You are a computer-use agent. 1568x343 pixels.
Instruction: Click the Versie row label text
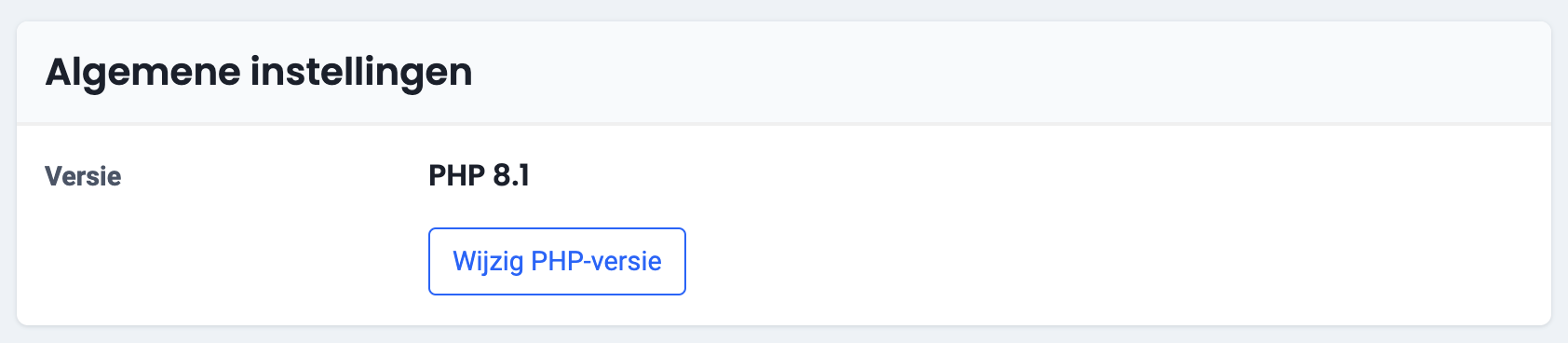click(83, 176)
